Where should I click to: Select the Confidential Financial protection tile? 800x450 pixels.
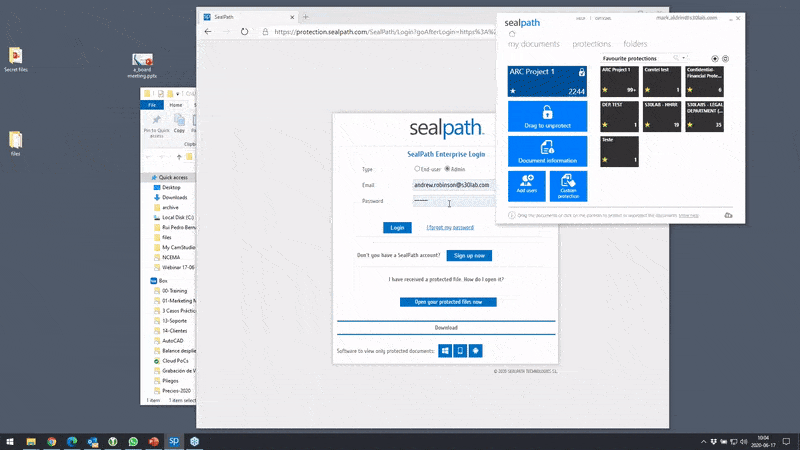click(x=704, y=81)
